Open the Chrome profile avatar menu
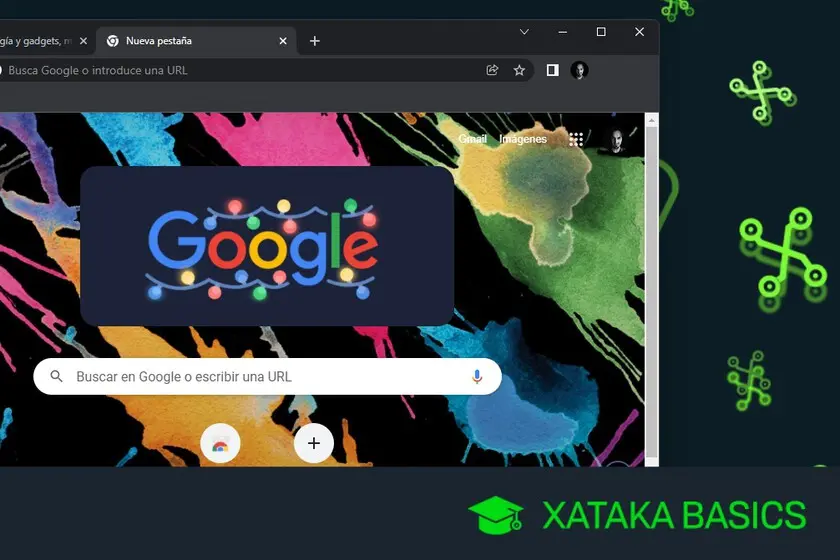The image size is (840, 560). click(x=579, y=70)
